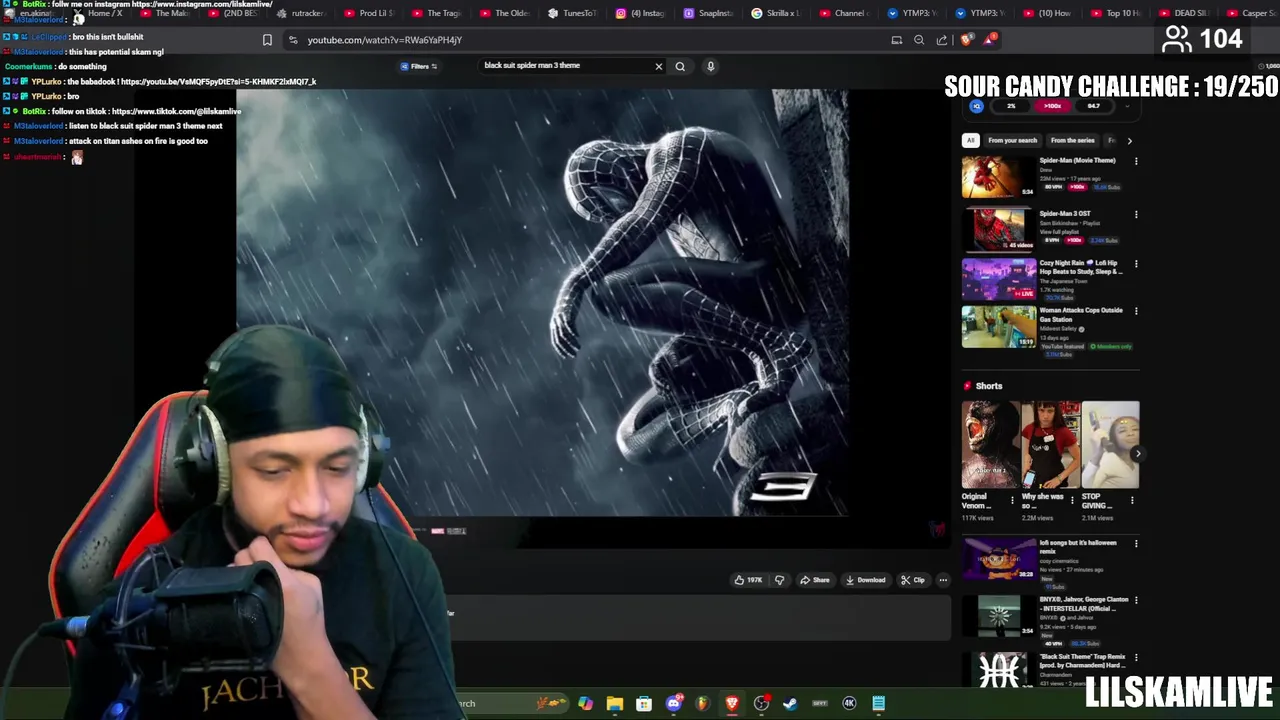
Task: Click the YouTube search box text
Action: point(532,66)
